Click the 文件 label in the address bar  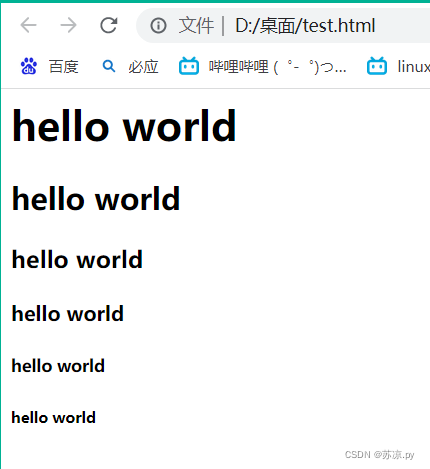coord(196,26)
